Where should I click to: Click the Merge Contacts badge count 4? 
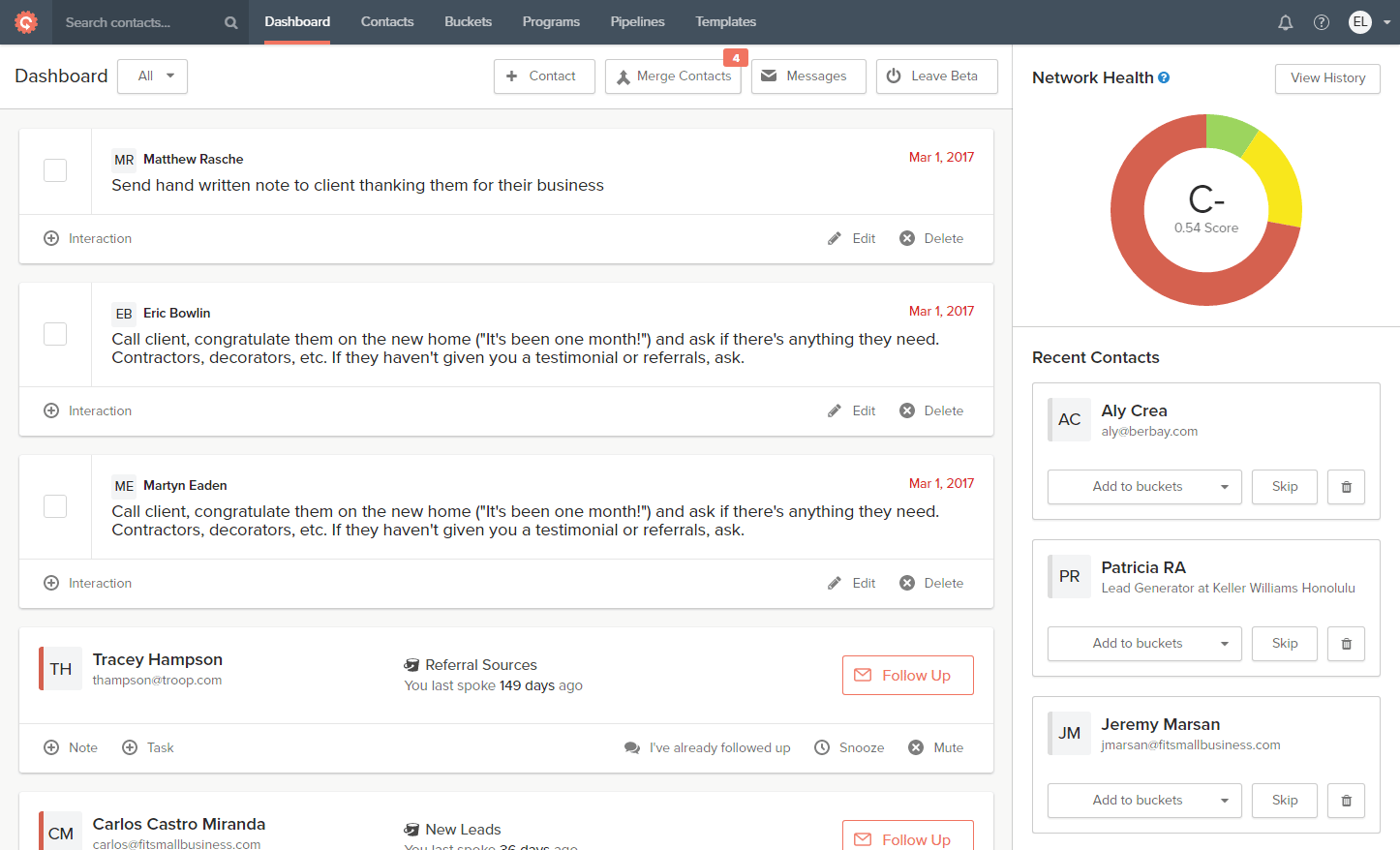(736, 58)
